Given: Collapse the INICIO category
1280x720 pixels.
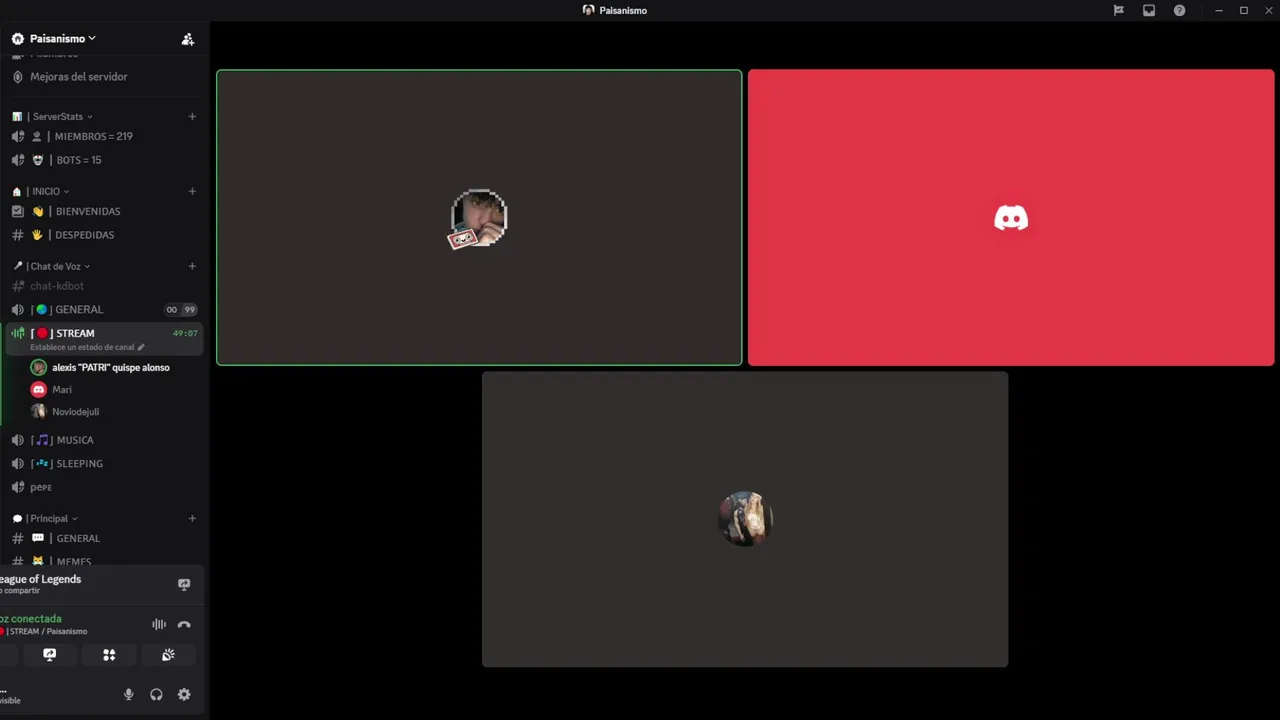Looking at the screenshot, I should point(50,192).
